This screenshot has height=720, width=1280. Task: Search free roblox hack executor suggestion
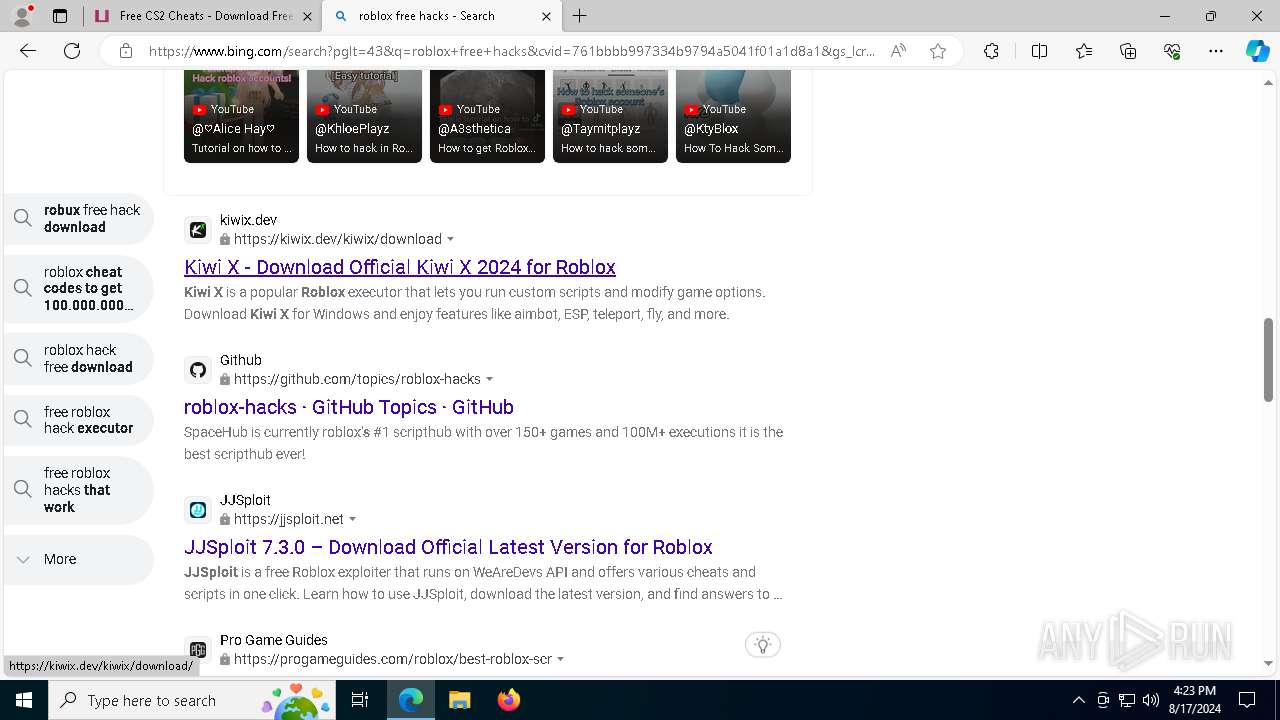coord(79,420)
